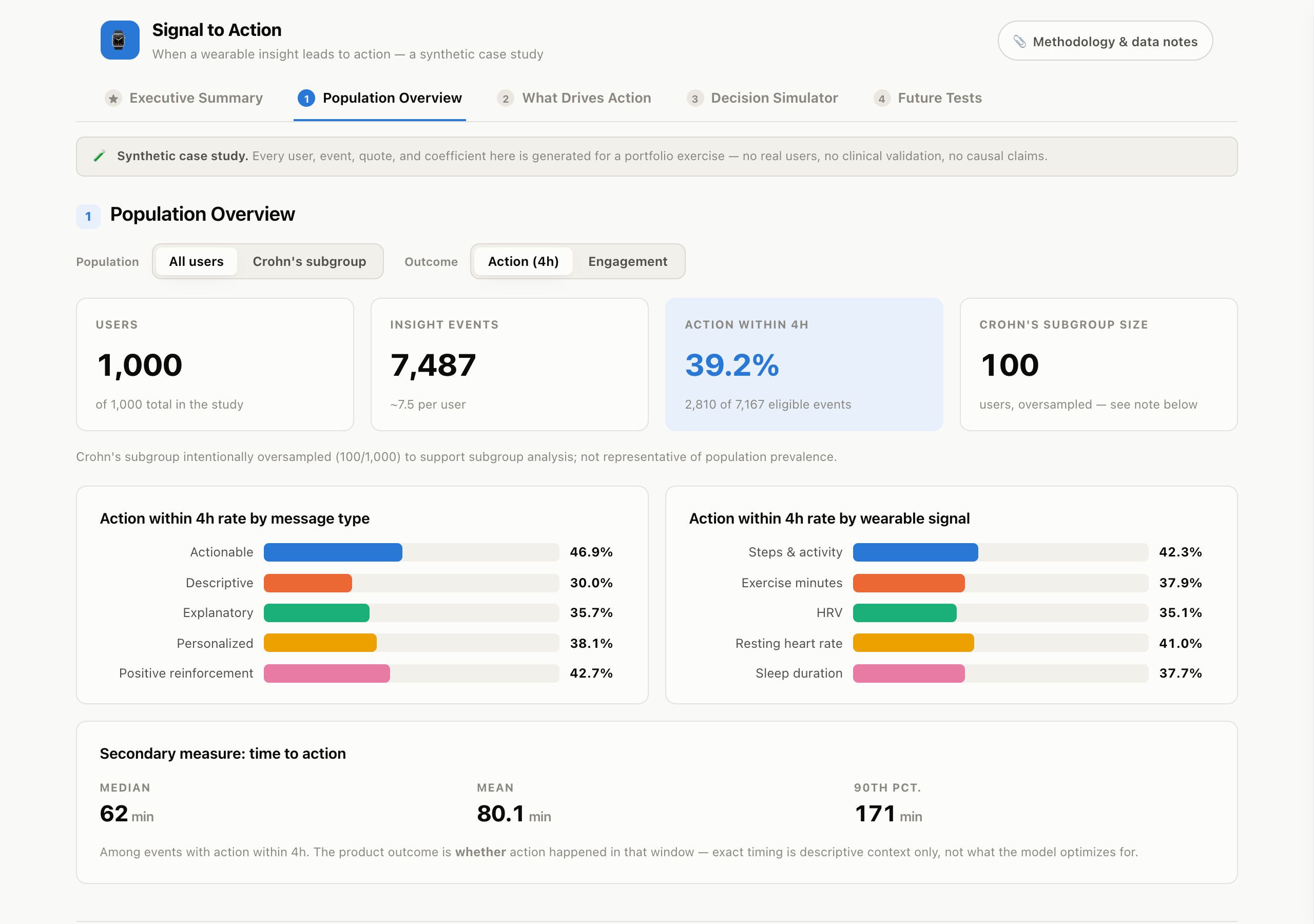
Task: Click the 37.7% Sleep duration value
Action: coord(1181,673)
